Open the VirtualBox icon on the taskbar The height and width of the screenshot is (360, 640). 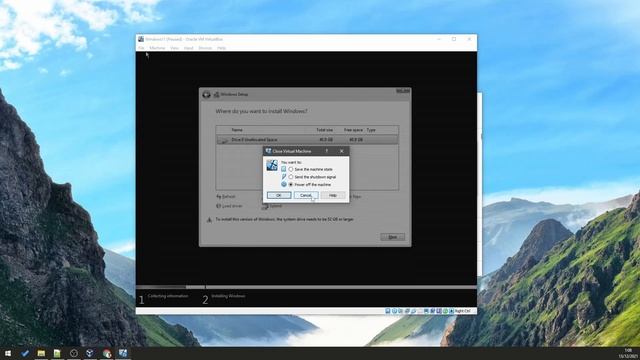pyautogui.click(x=123, y=353)
